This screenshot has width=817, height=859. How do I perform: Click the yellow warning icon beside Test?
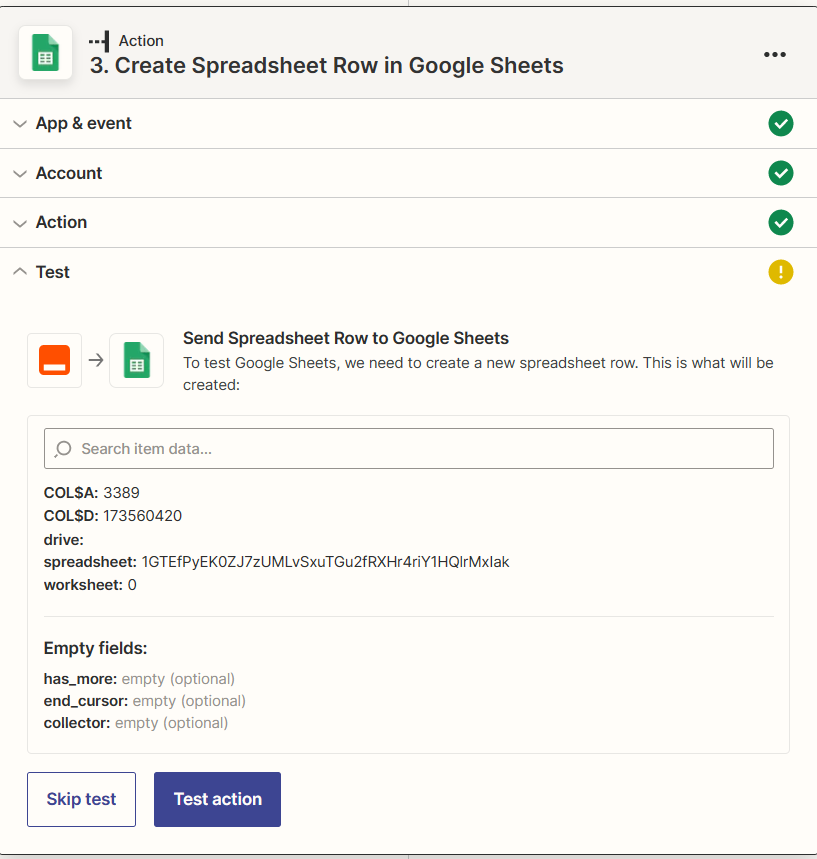(x=780, y=272)
